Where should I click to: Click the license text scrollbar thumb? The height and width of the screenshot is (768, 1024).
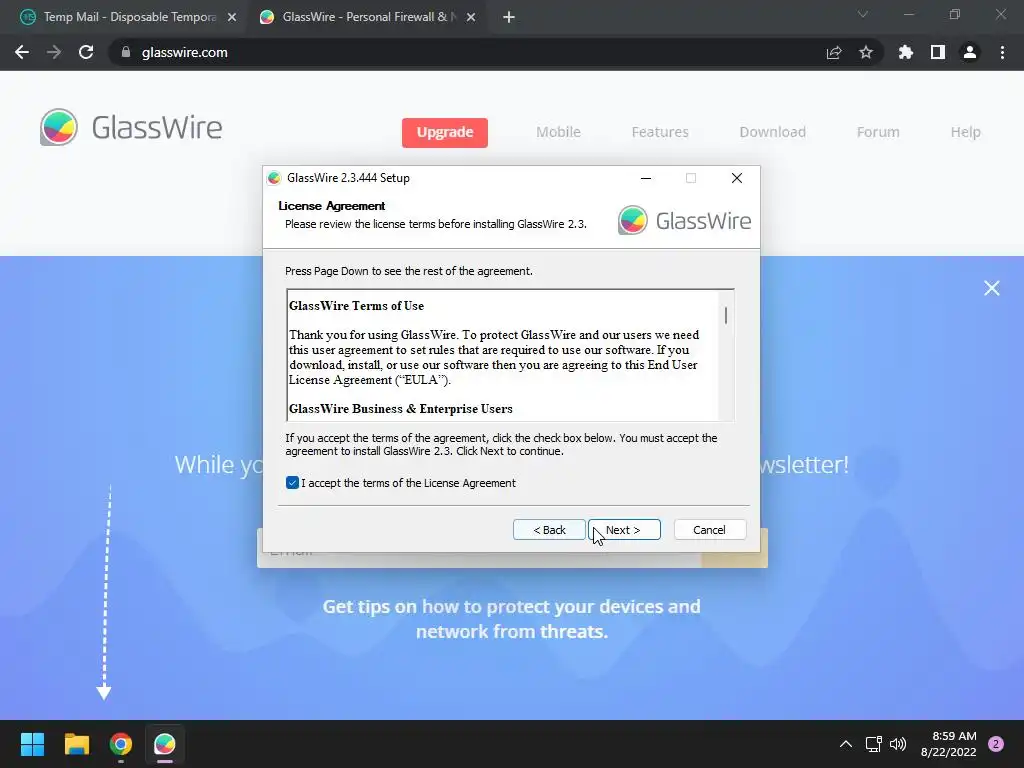pos(726,315)
